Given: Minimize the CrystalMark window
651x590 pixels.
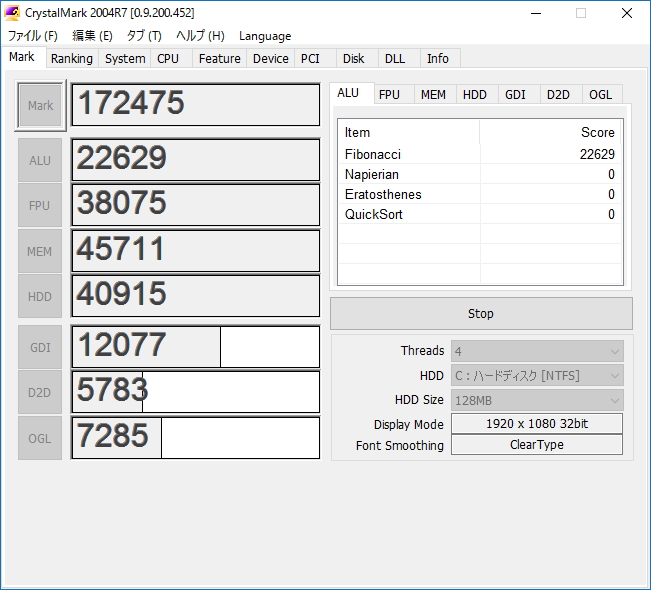Looking at the screenshot, I should 536,13.
